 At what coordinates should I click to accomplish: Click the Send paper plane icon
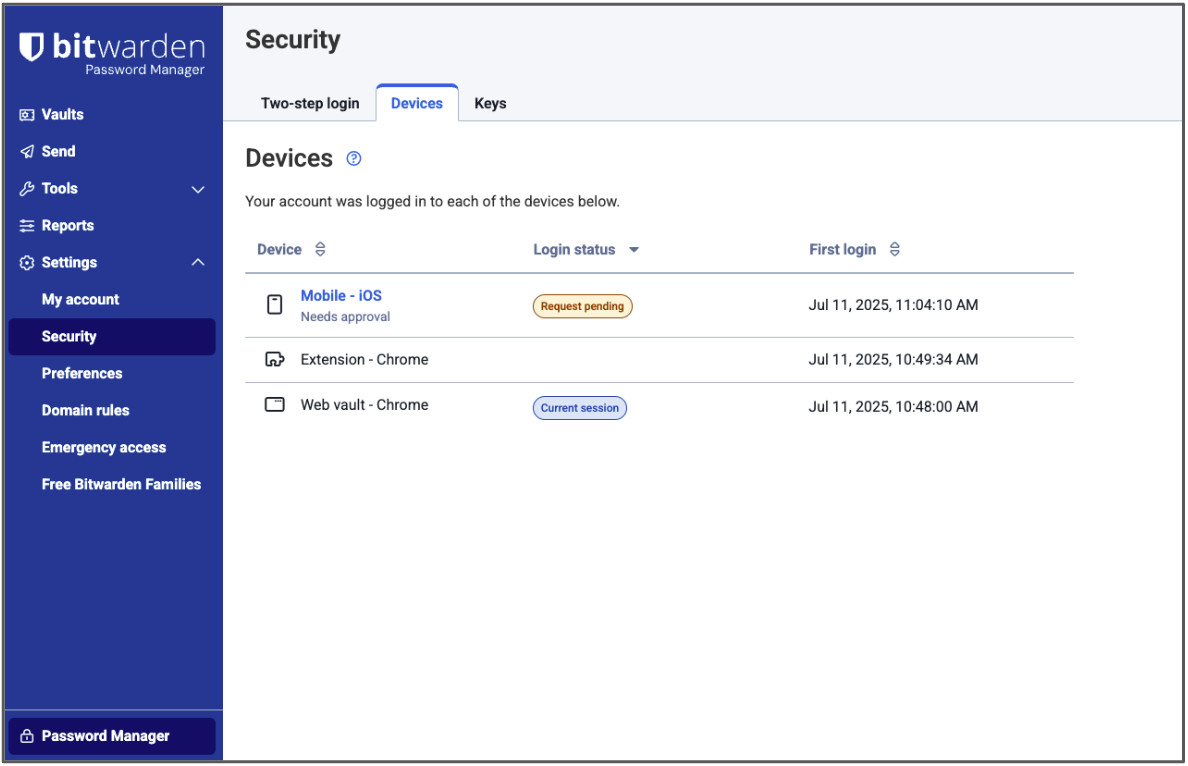pyautogui.click(x=27, y=152)
